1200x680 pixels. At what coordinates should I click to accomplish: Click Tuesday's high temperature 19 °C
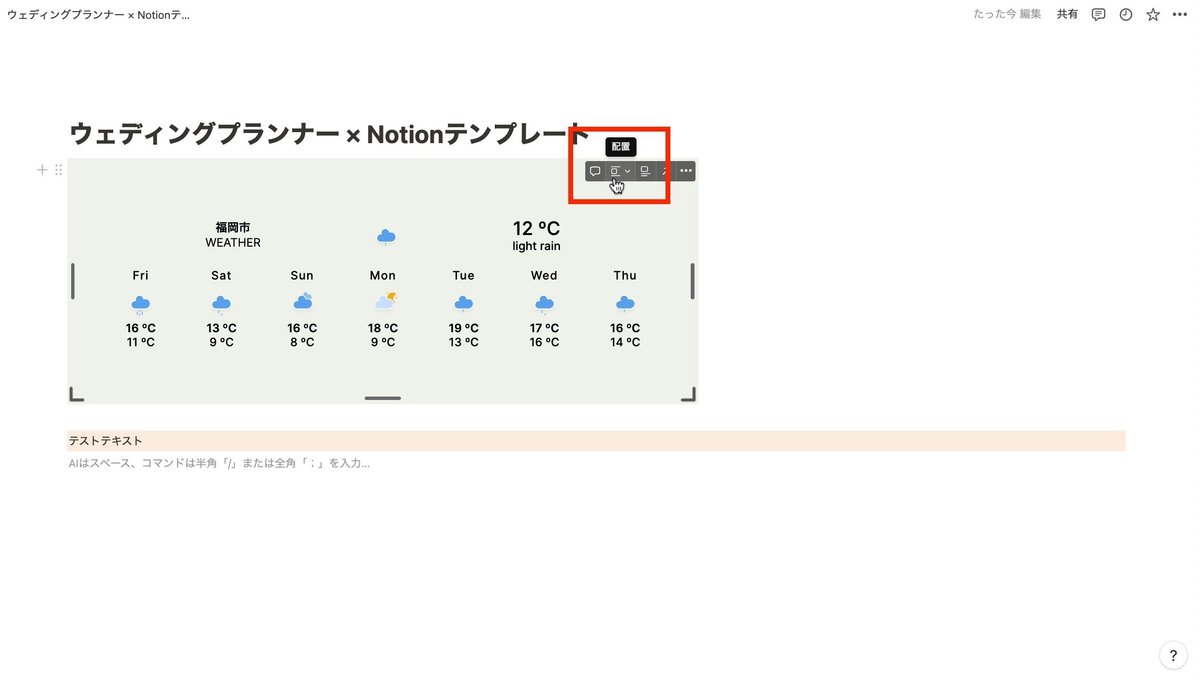[x=464, y=328]
